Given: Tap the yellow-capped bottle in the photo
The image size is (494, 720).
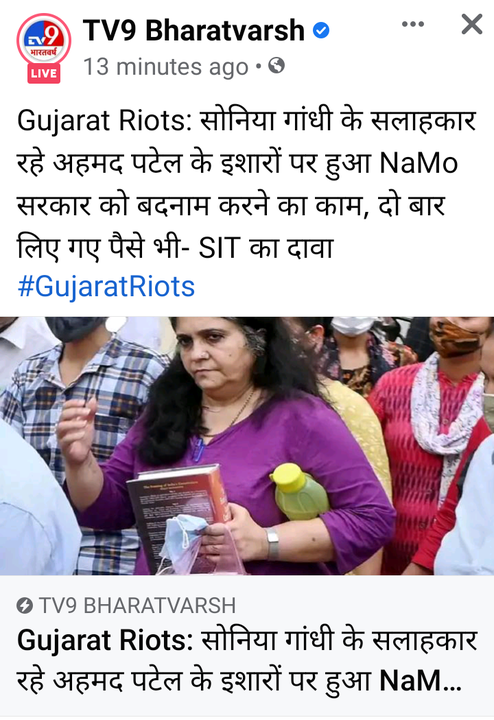Looking at the screenshot, I should pyautogui.click(x=299, y=491).
